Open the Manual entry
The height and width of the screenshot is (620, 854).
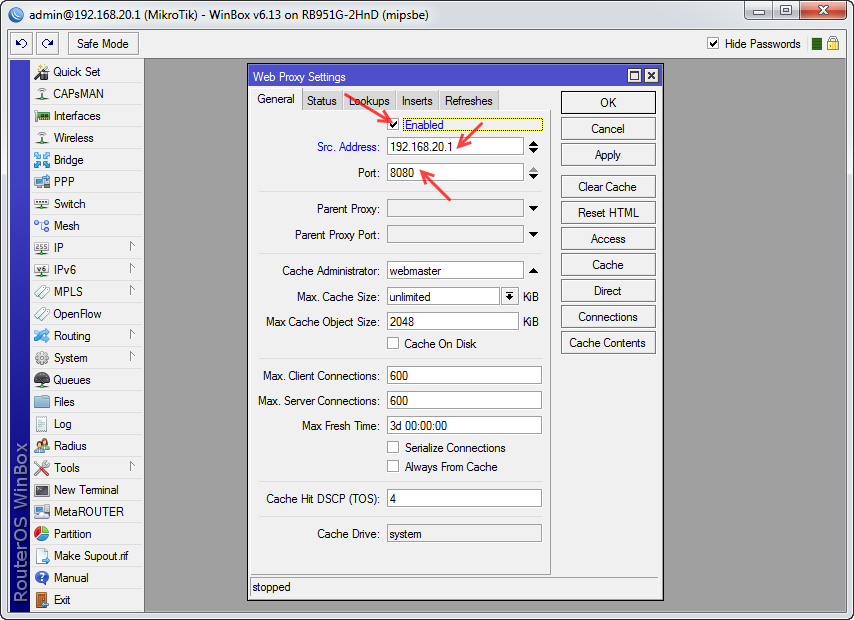tap(87, 578)
